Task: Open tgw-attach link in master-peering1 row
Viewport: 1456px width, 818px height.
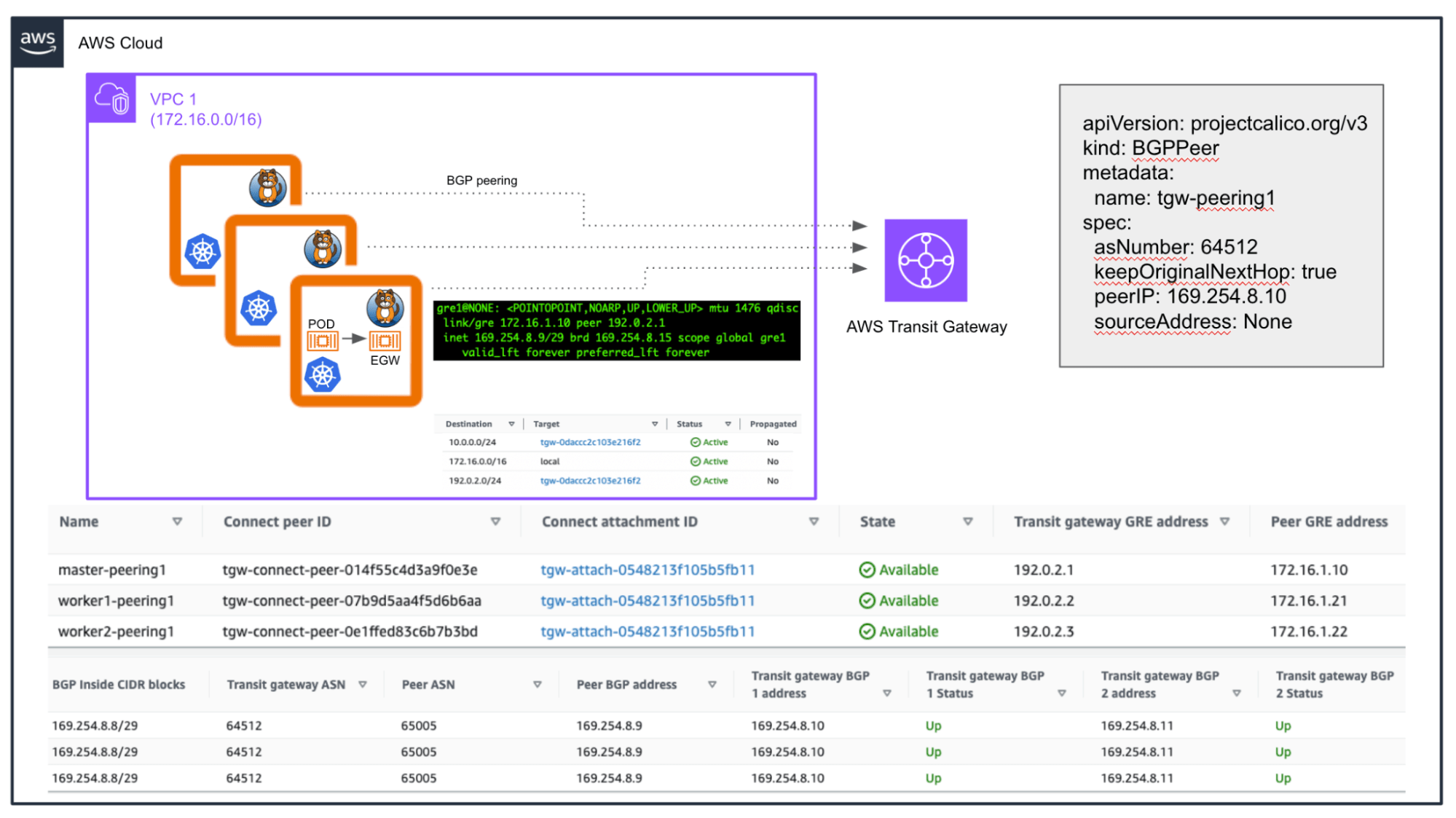Action: click(x=648, y=570)
